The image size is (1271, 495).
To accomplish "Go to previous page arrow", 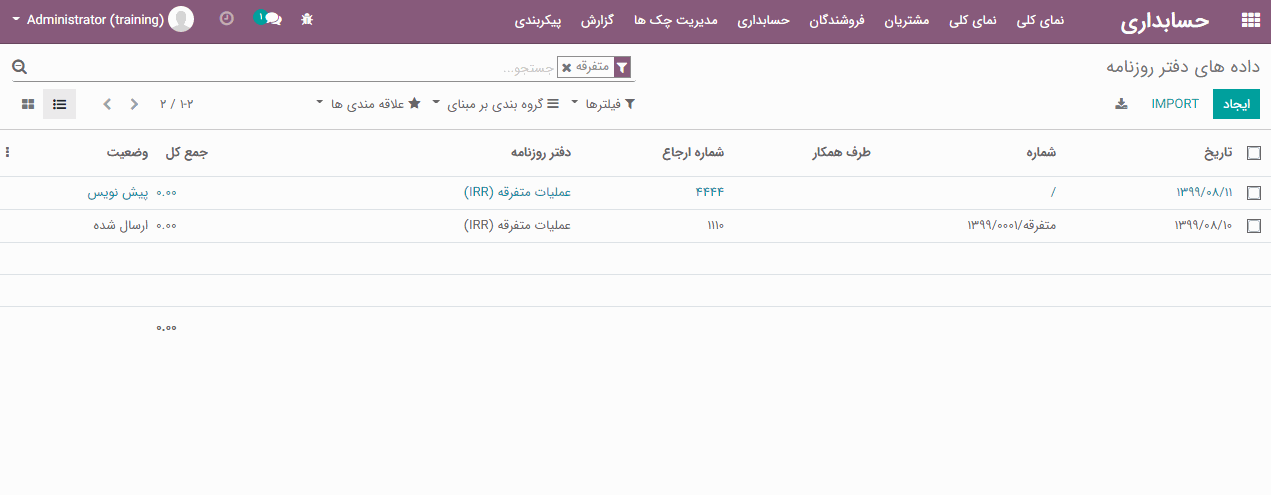I will click(x=135, y=104).
